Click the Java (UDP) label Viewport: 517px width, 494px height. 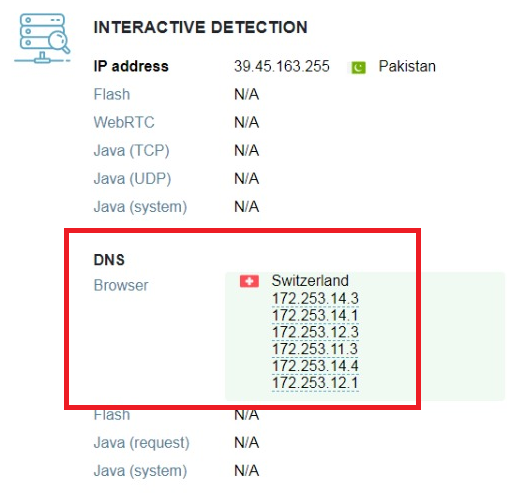pos(132,179)
